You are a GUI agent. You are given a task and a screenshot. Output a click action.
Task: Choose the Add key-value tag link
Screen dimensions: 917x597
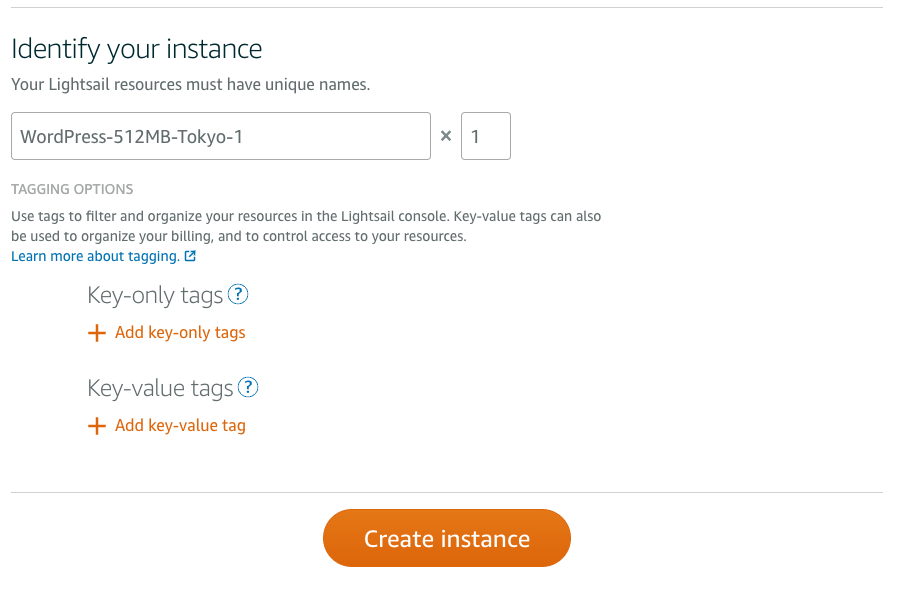(180, 426)
